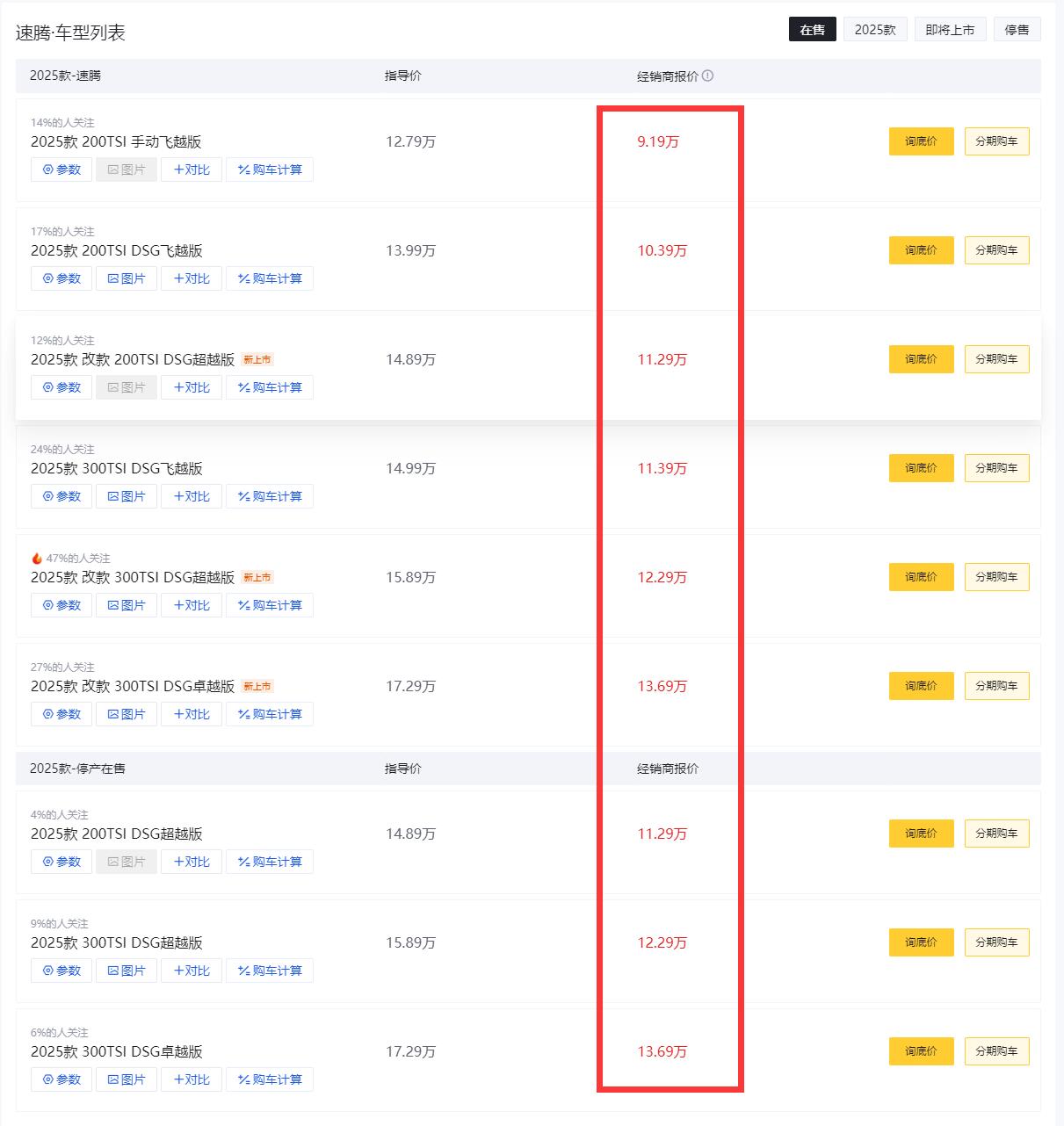
Task: Click 询底价 for 200TSI 手动飞越版
Action: tap(921, 141)
